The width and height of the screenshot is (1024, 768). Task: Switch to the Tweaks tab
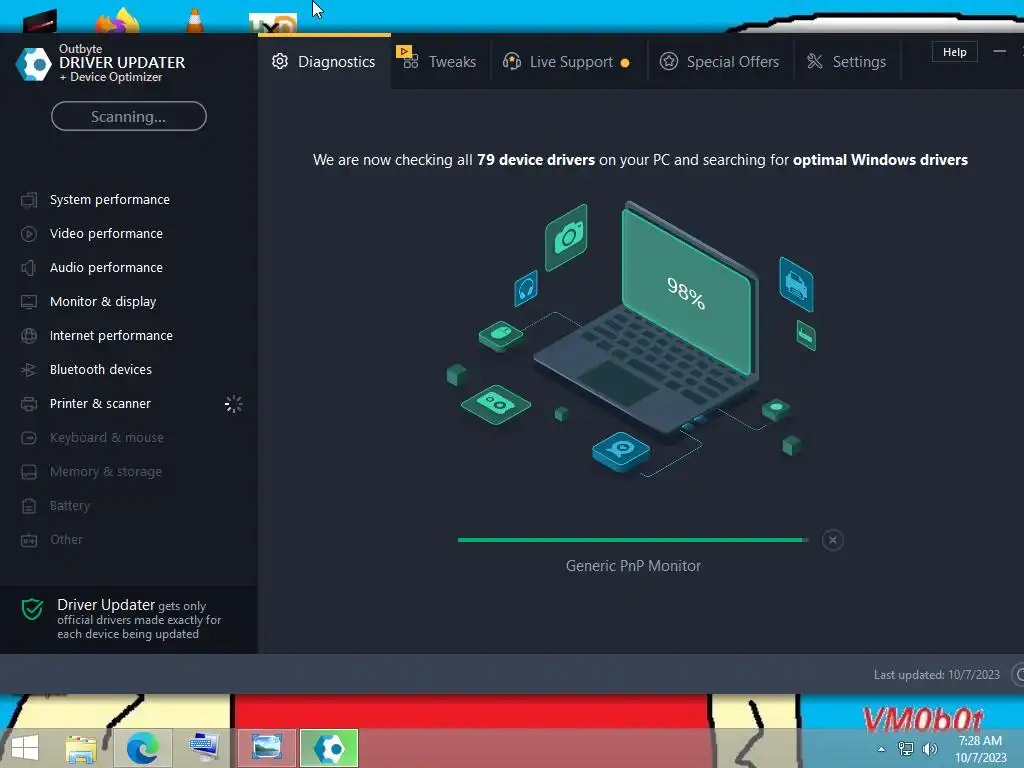pos(440,61)
